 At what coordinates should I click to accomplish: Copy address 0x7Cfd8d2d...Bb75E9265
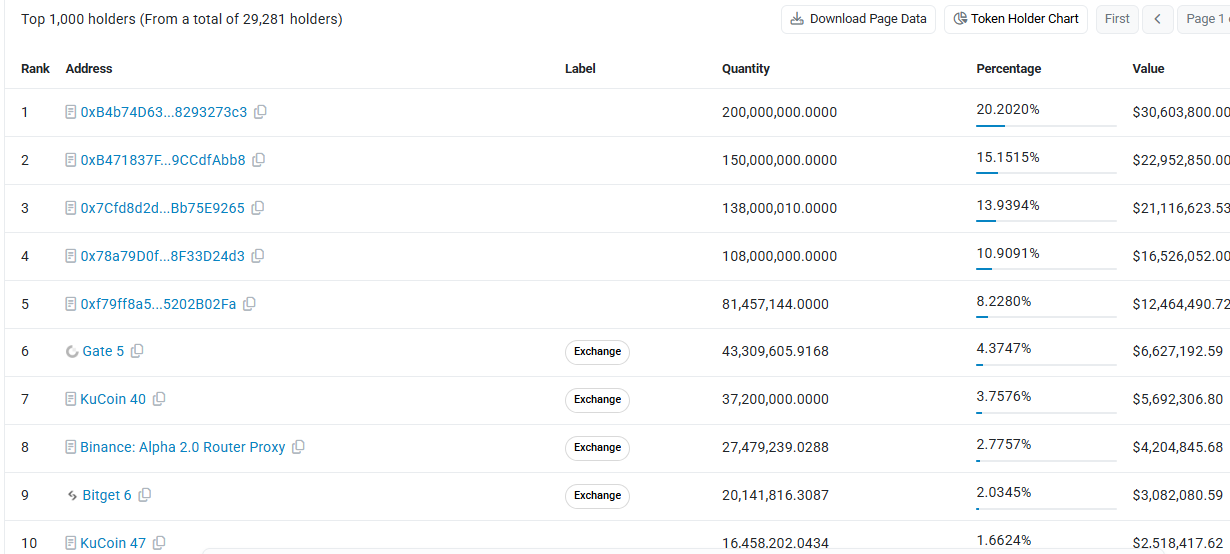pos(258,208)
